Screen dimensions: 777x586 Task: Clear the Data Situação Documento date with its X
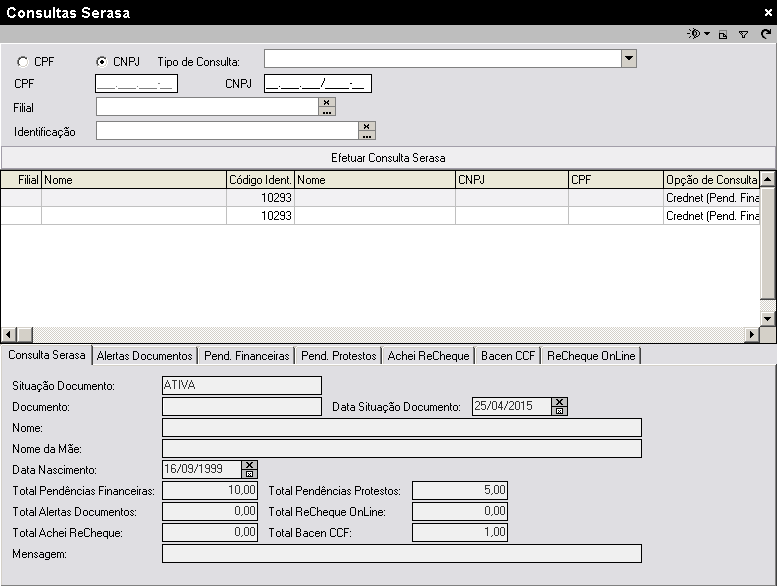(x=559, y=402)
